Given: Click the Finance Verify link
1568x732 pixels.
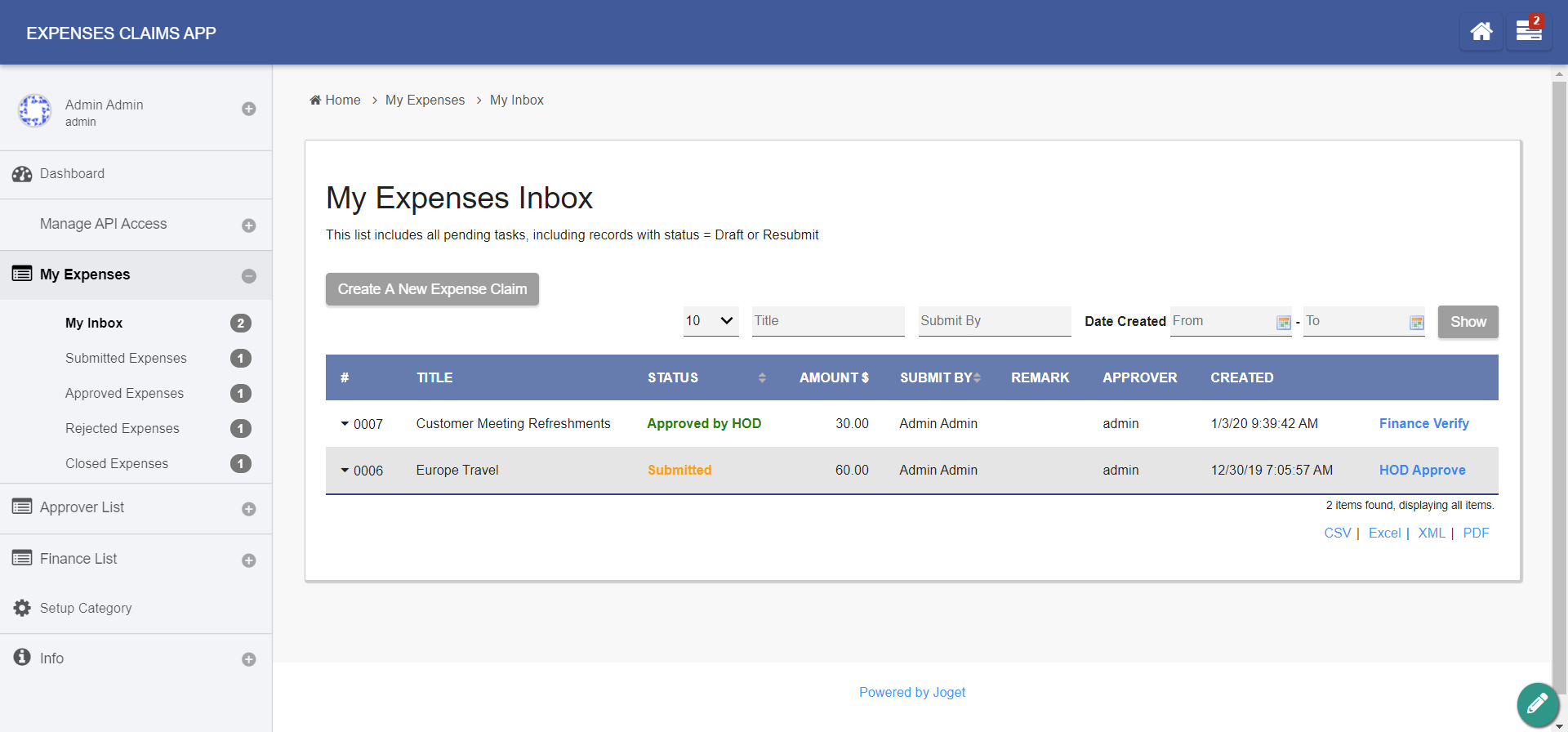Looking at the screenshot, I should [1423, 423].
